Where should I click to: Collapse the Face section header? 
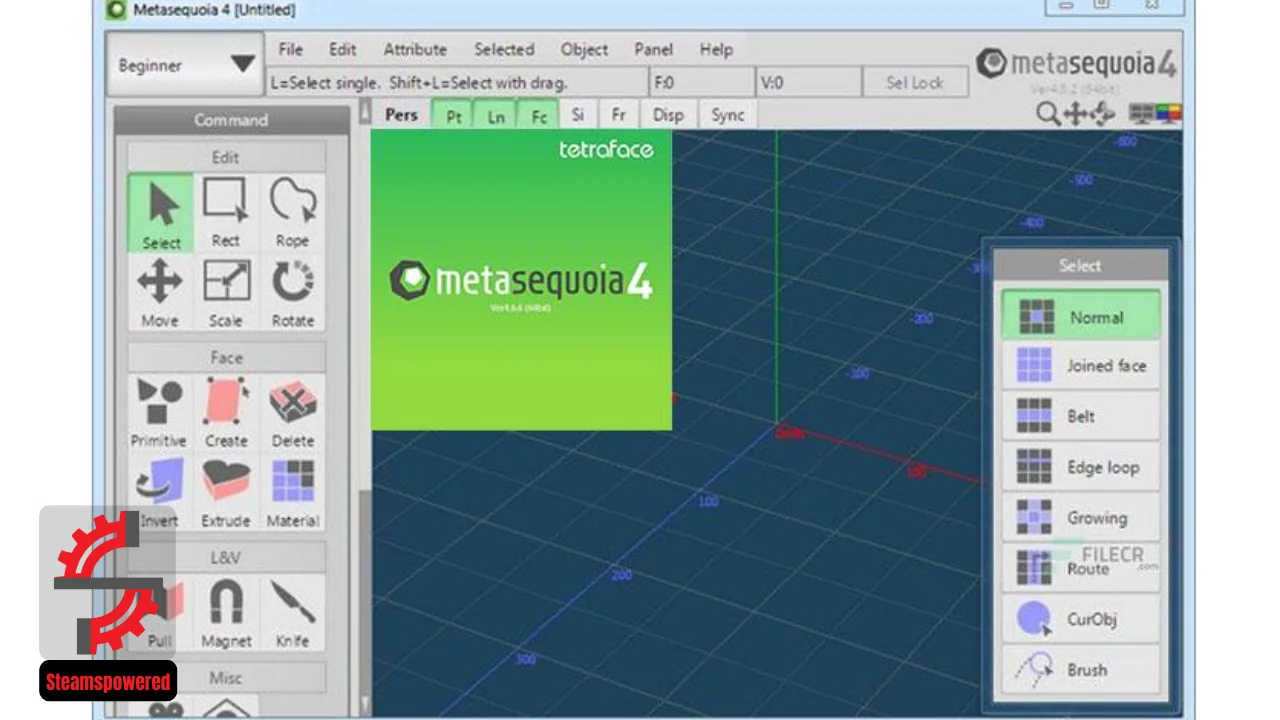(226, 357)
